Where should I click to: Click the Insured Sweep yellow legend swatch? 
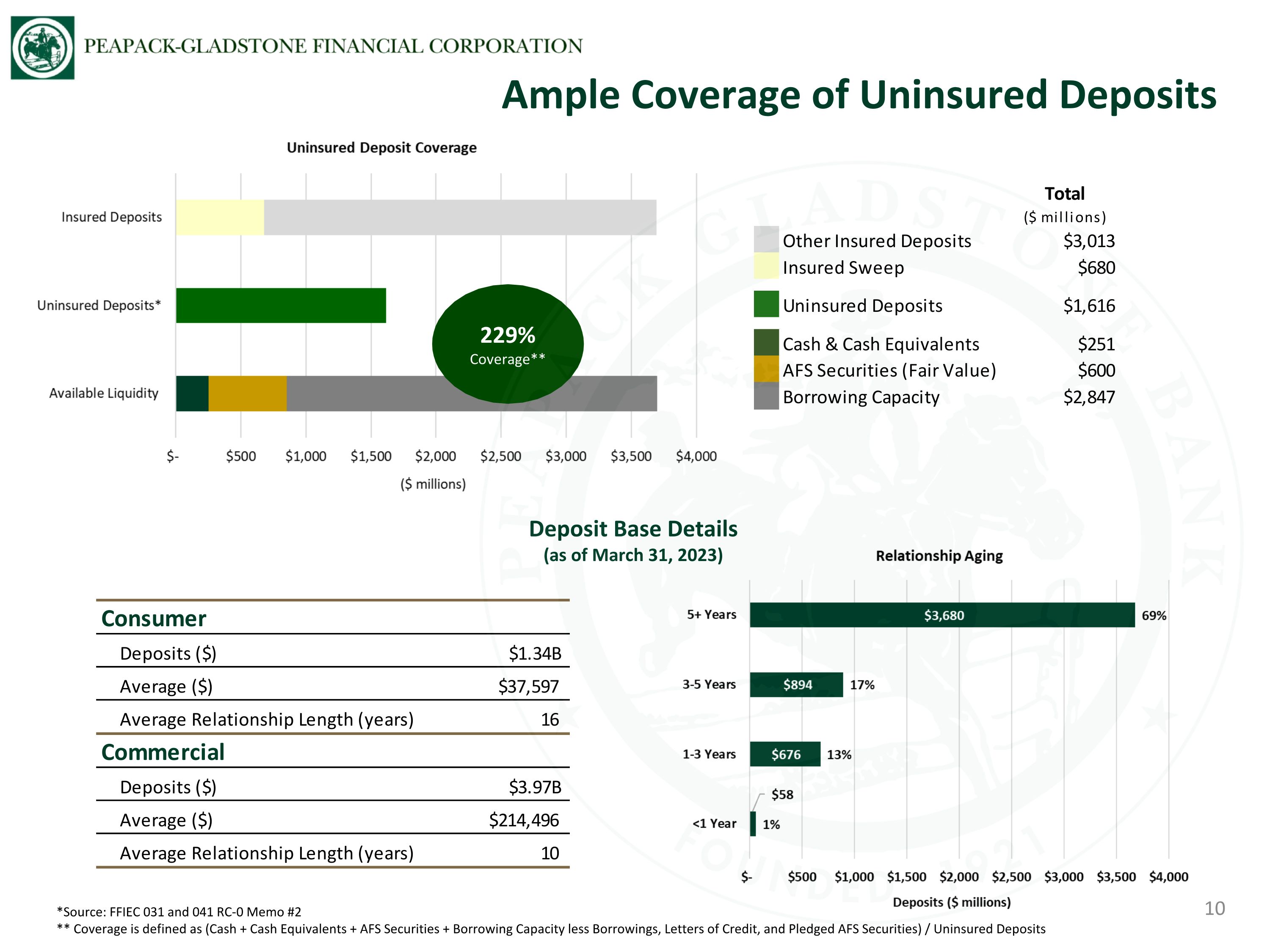point(766,266)
